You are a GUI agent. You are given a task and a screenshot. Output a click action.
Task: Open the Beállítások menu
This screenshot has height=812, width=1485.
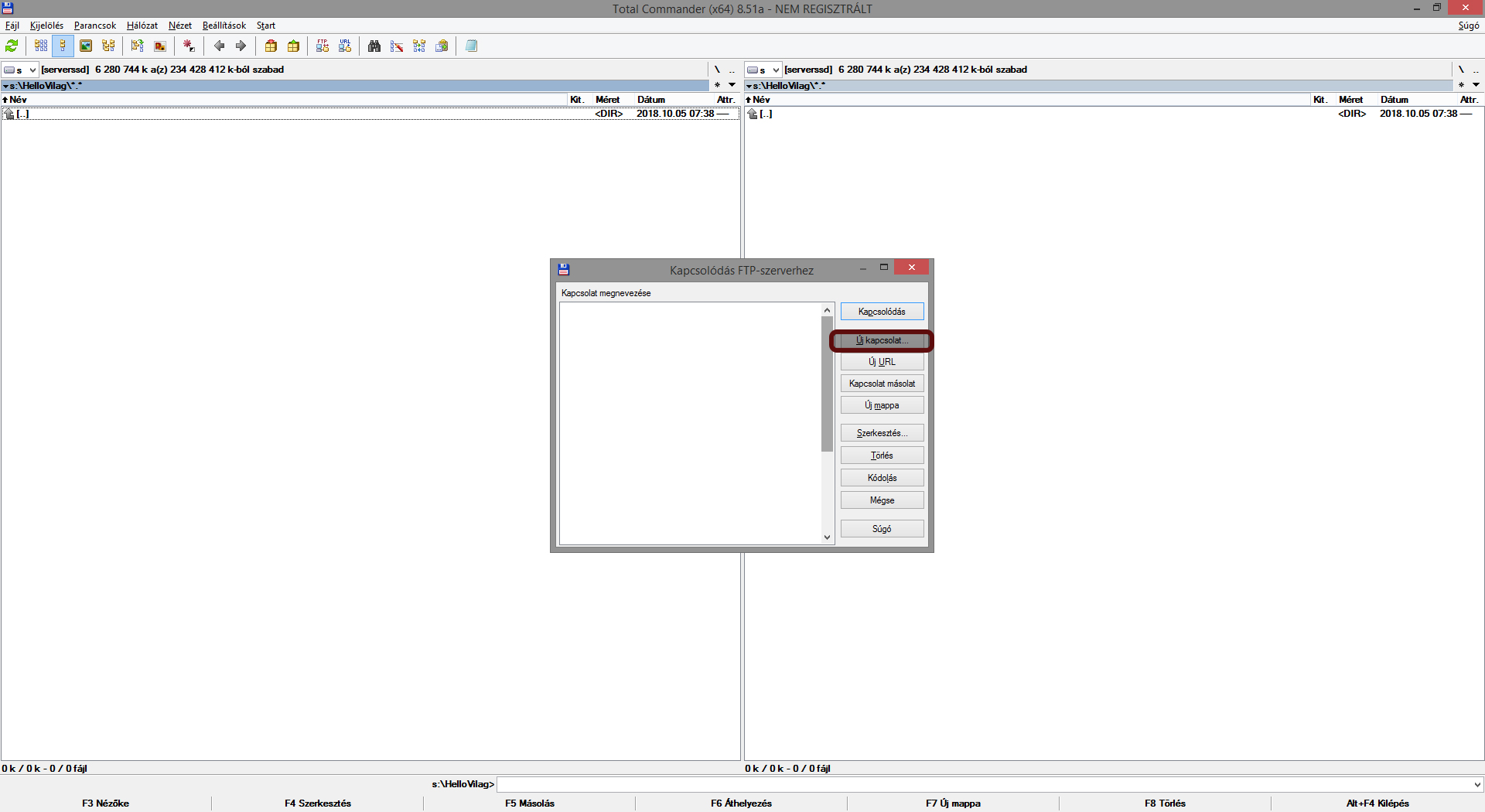(224, 26)
